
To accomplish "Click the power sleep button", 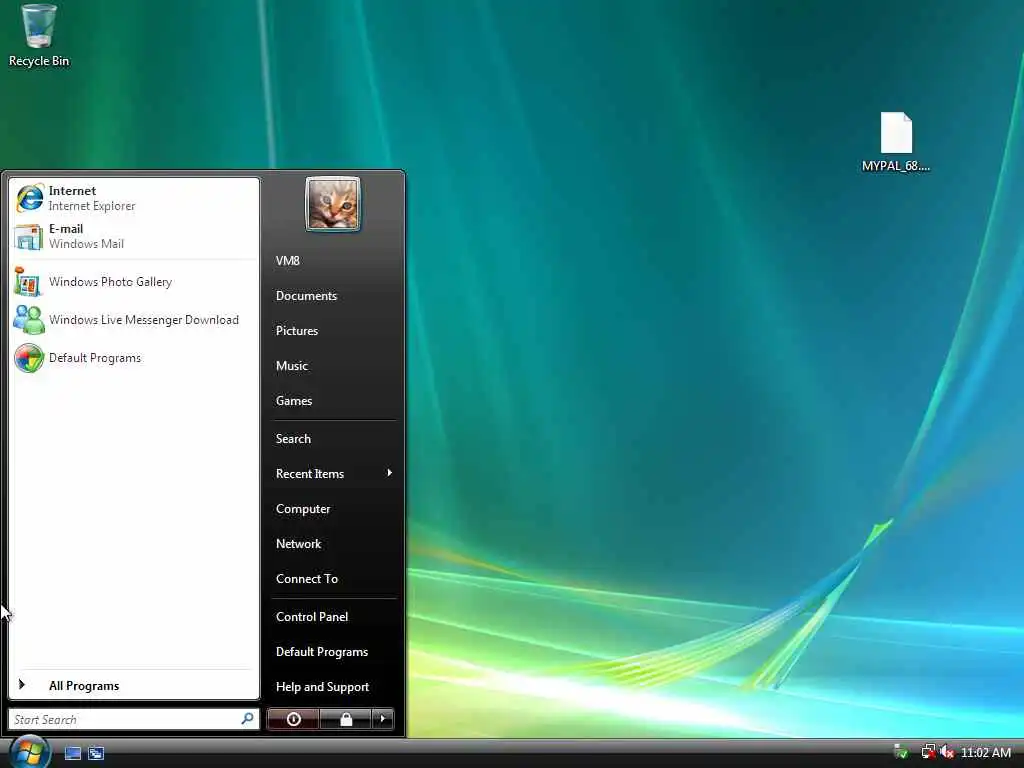I will tap(293, 719).
